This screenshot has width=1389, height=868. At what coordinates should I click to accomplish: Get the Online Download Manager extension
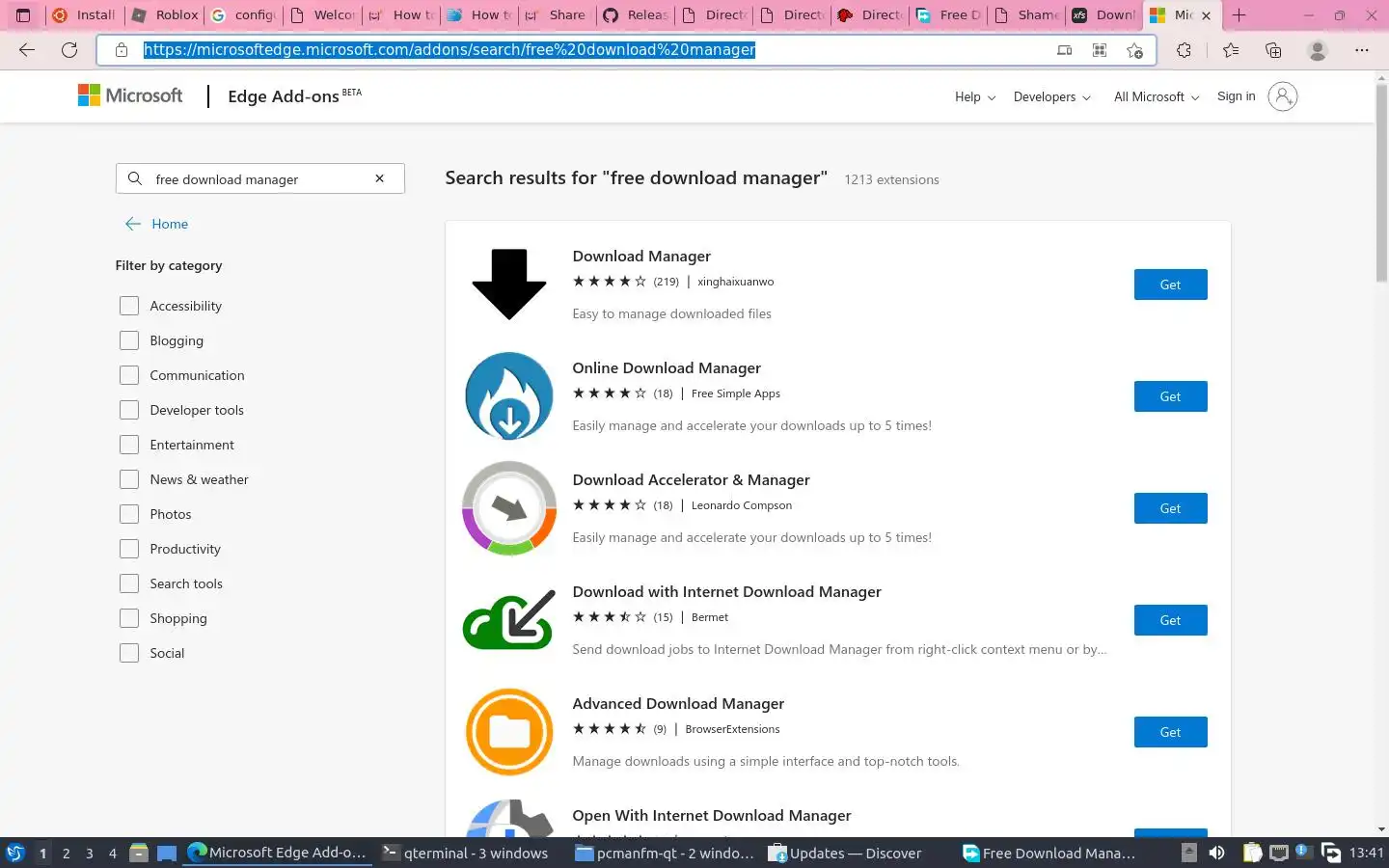point(1170,396)
